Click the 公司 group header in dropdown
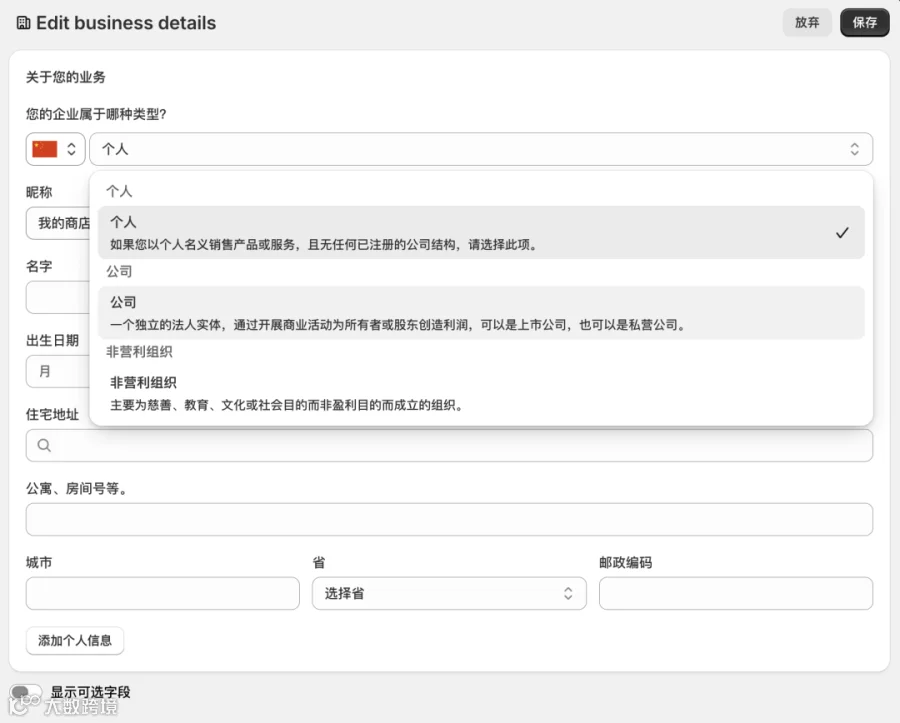This screenshot has height=723, width=900. (119, 271)
